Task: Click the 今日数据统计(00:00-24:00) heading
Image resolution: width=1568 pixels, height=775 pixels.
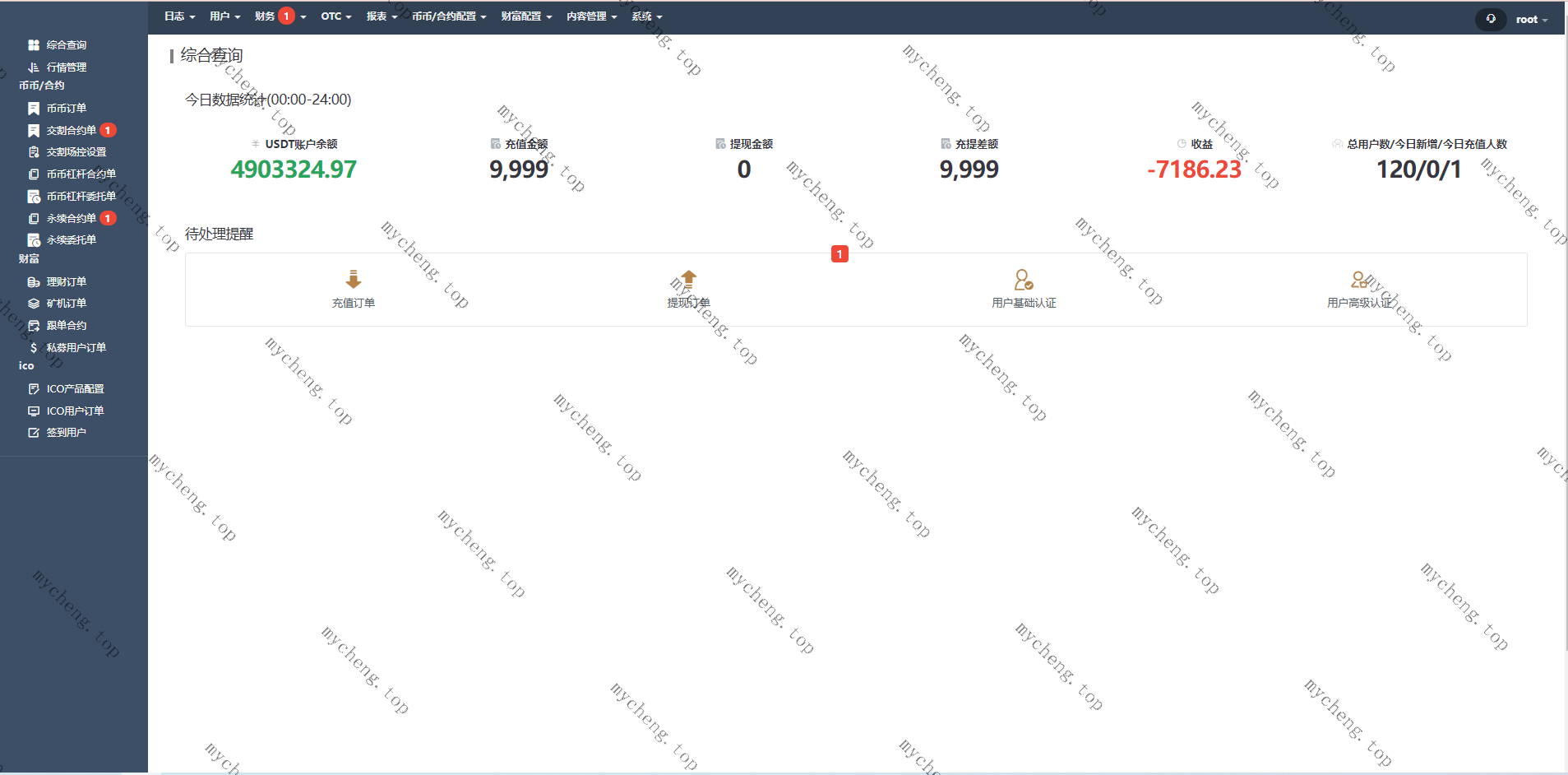Action: click(268, 100)
